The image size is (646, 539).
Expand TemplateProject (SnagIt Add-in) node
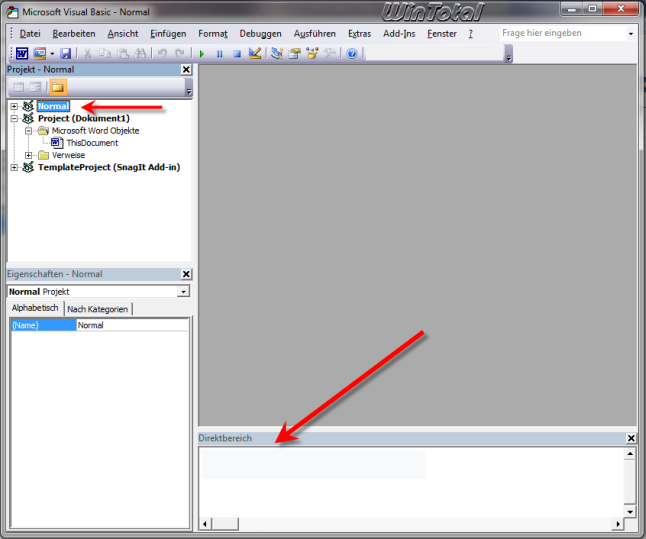click(14, 168)
